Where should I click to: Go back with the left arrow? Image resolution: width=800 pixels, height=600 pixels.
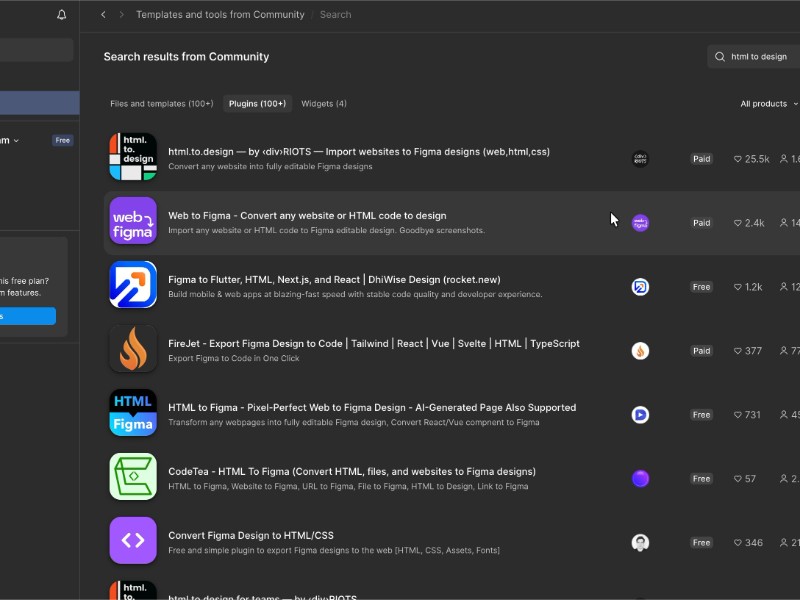pos(104,15)
